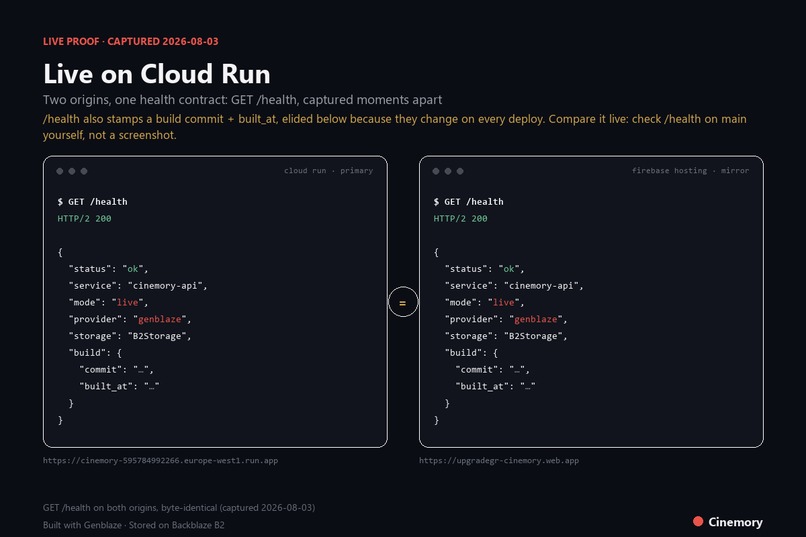The height and width of the screenshot is (537, 806).
Task: Click '$ GET /health' in cloud run primary panel
Action: coord(93,202)
